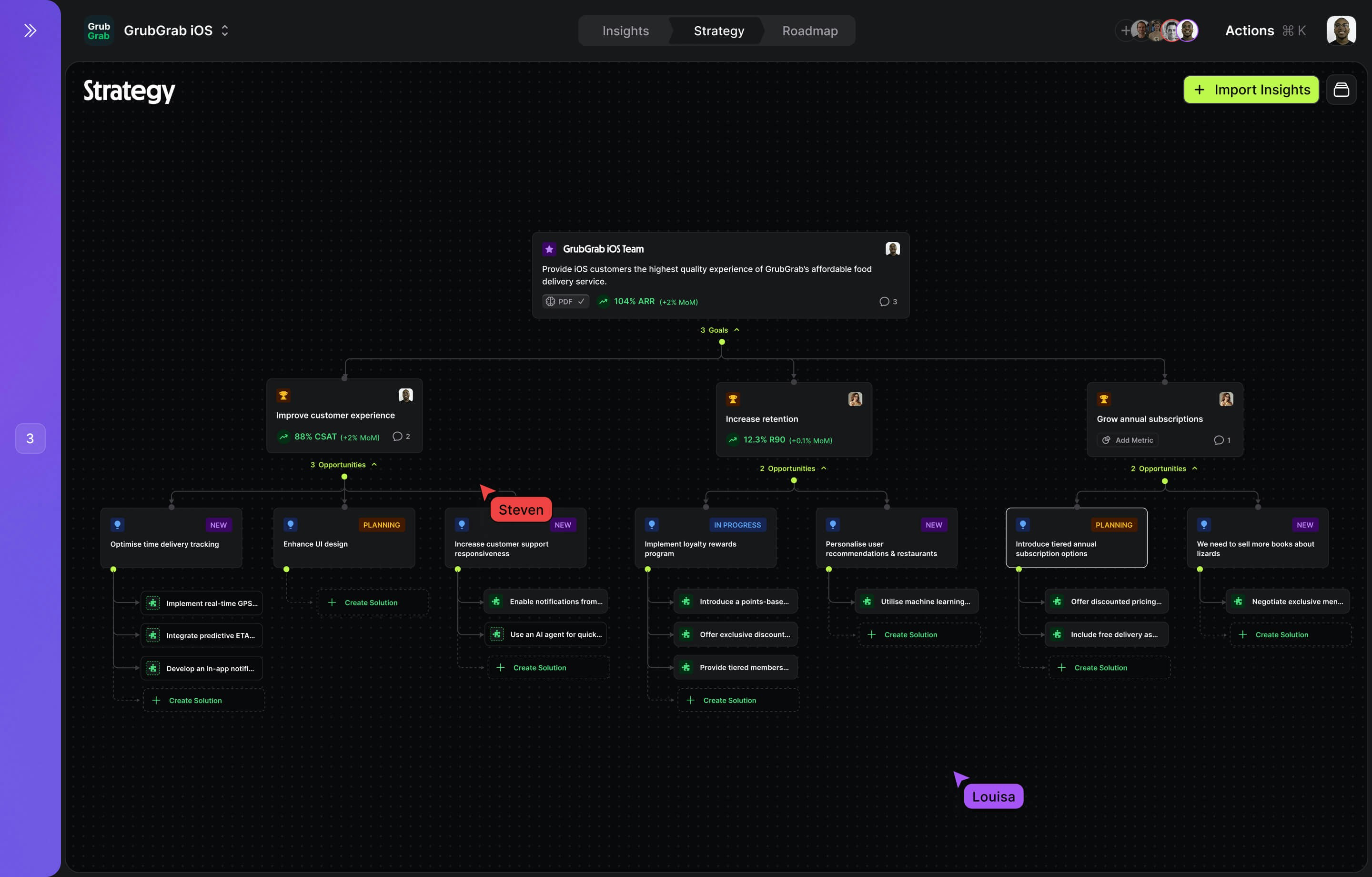Click the page 3 badge in the sidebar

(30, 438)
